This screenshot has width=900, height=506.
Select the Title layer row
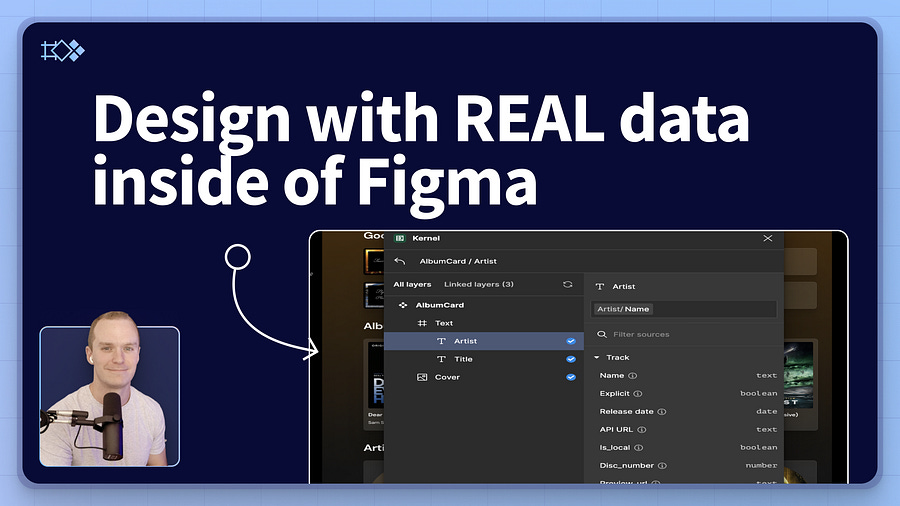coord(484,359)
